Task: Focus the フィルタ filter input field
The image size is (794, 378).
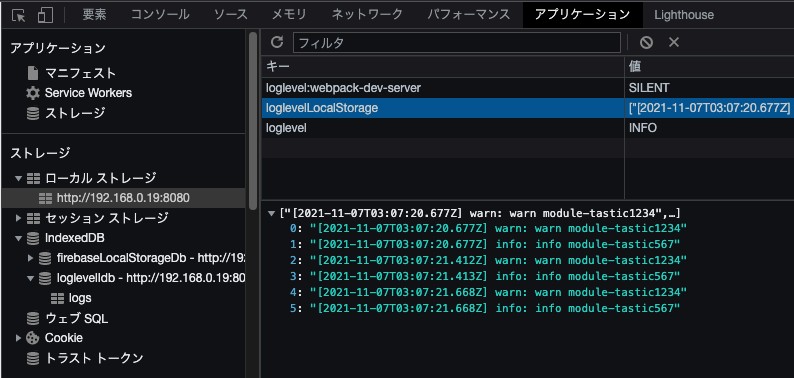Action: (457, 43)
